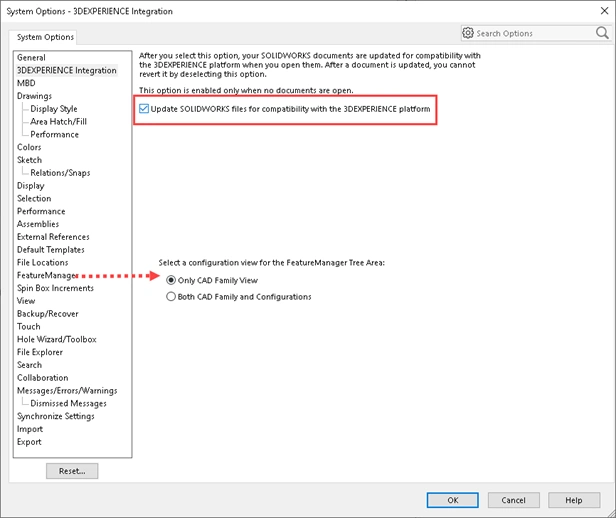Open Relations/Snaps under Sketch
This screenshot has height=518, width=616.
click(60, 173)
